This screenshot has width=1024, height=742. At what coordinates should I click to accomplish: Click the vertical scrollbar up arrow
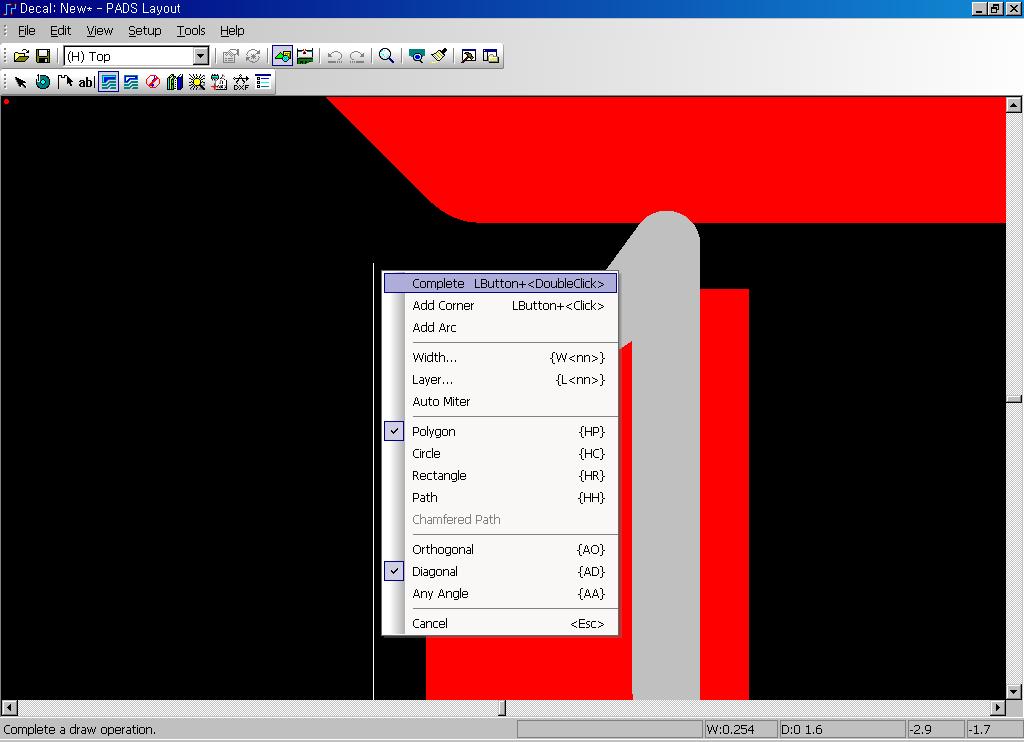tap(1014, 105)
